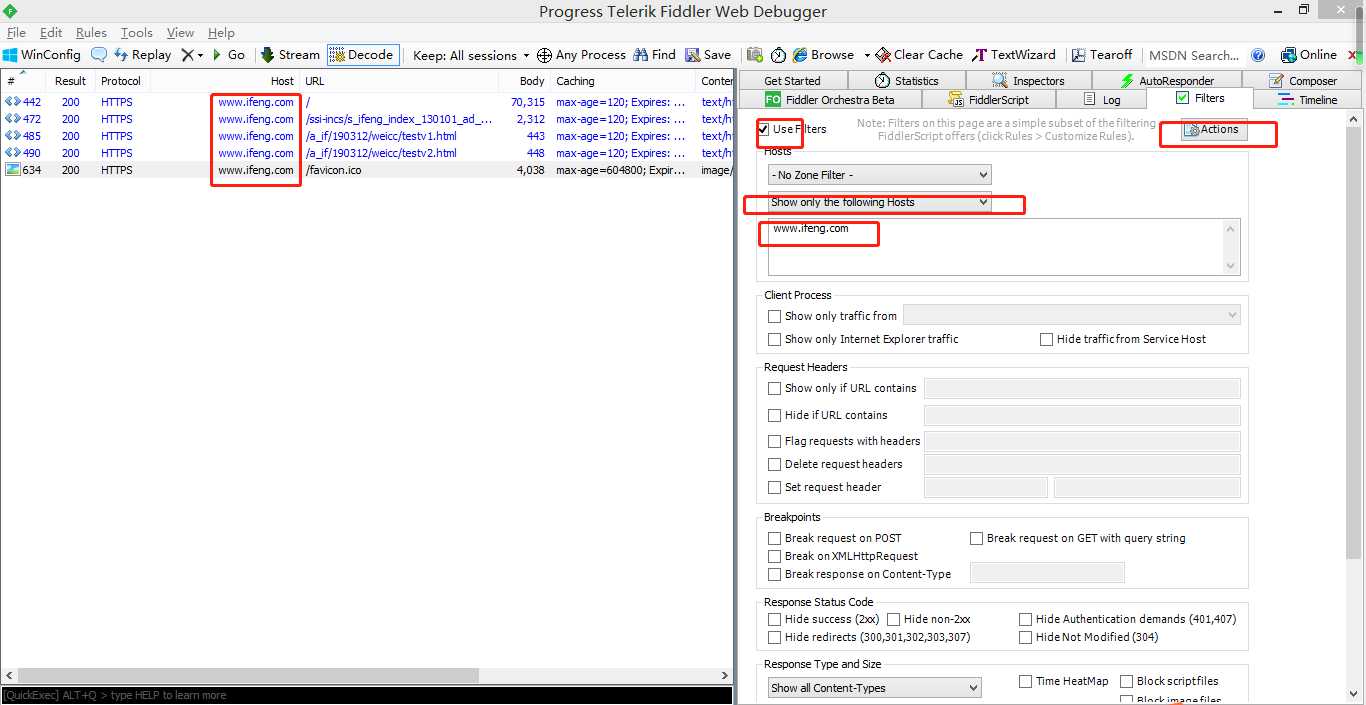Click the Actions button
1366x705 pixels.
tap(1214, 130)
